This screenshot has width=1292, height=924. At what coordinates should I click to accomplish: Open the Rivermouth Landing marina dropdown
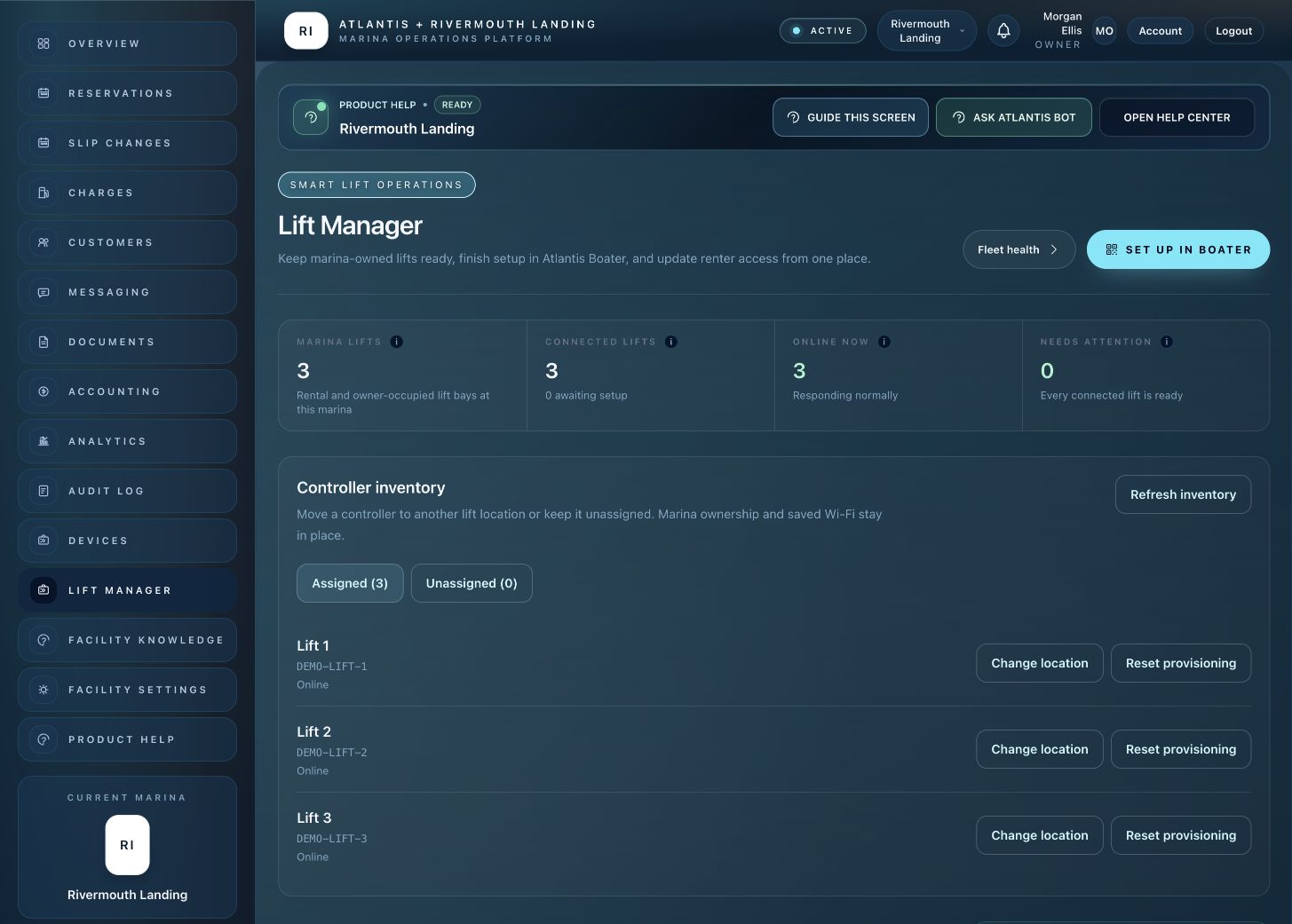tap(927, 31)
